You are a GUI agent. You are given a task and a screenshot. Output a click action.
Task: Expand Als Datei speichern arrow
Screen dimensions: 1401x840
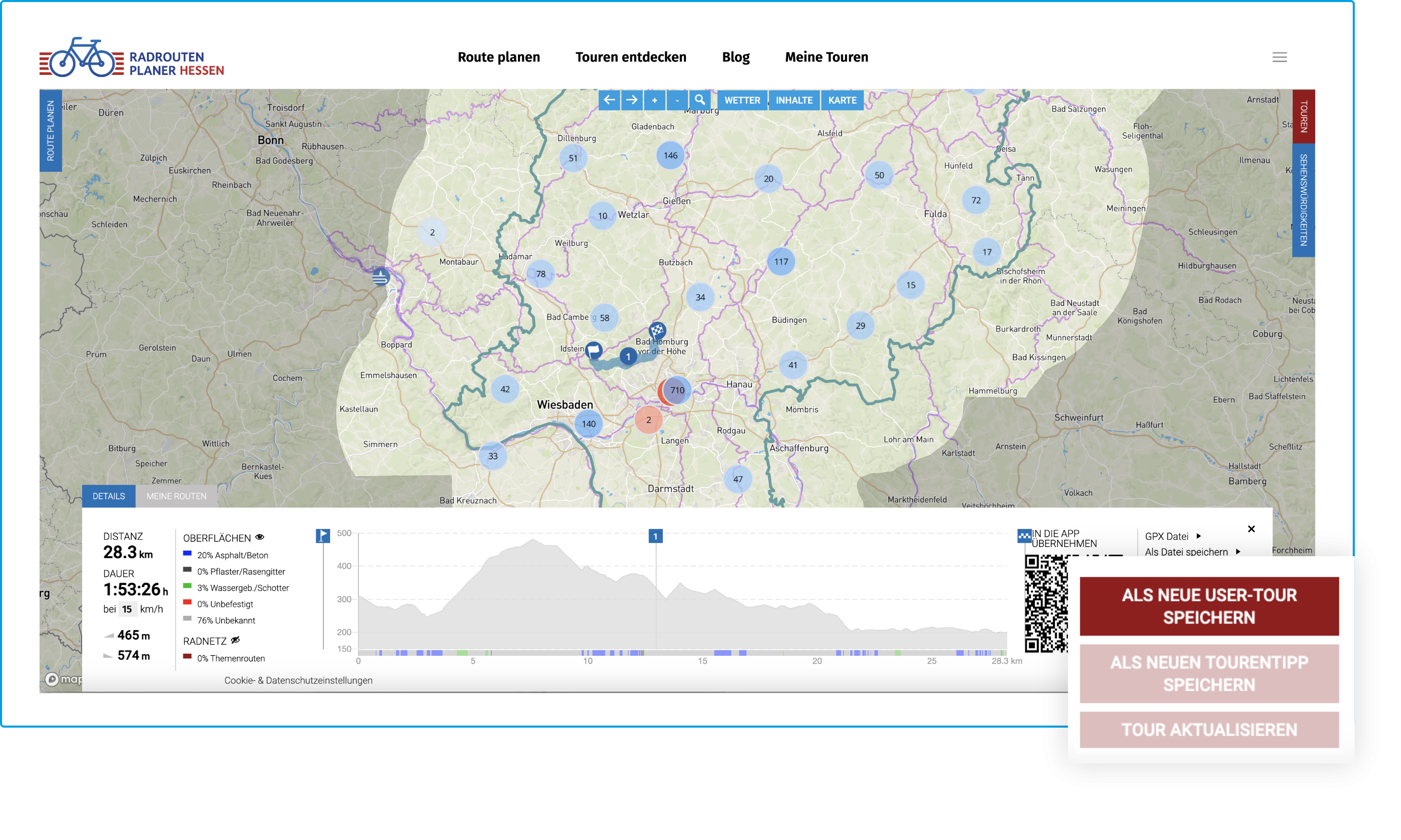(1238, 551)
